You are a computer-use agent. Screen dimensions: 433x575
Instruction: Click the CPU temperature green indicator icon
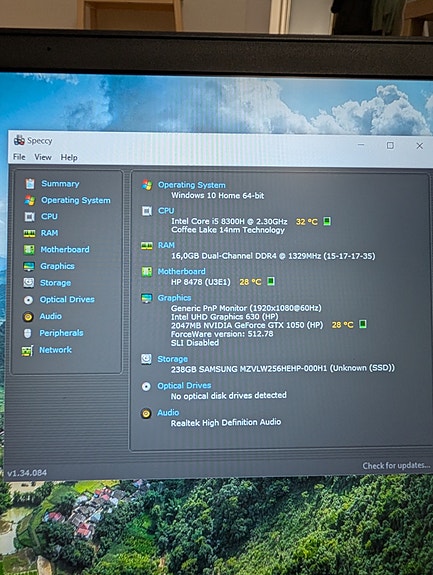click(327, 221)
